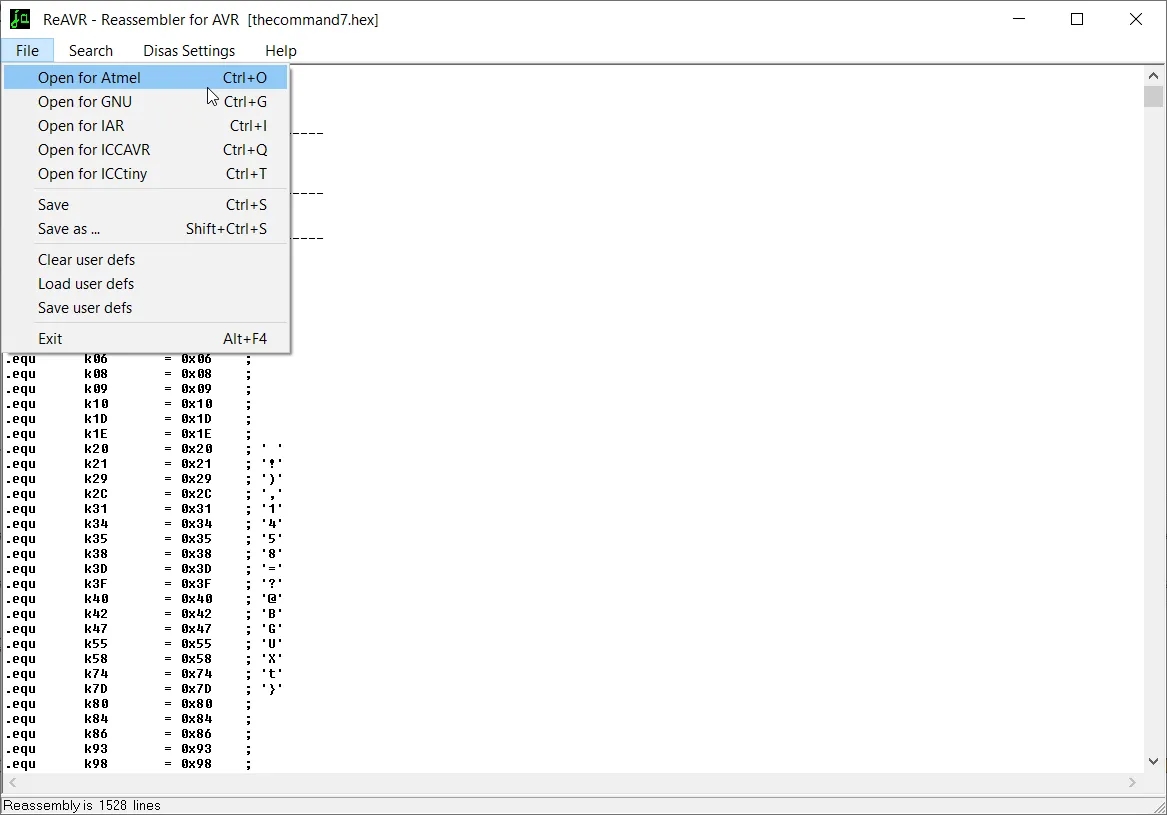The height and width of the screenshot is (815, 1167).
Task: Click the horizontal scrollbar right arrow
Action: 1133,783
